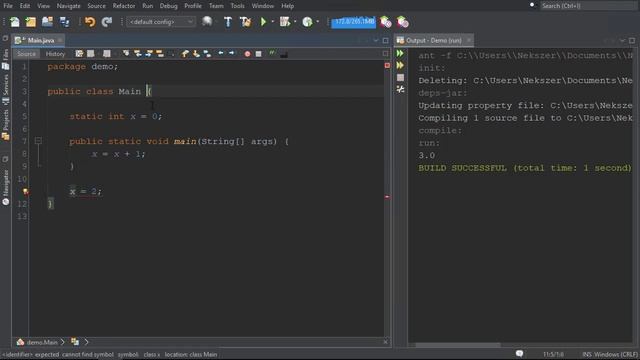Click the error hint bulb on line 11
The width and height of the screenshot is (640, 360).
click(x=25, y=191)
